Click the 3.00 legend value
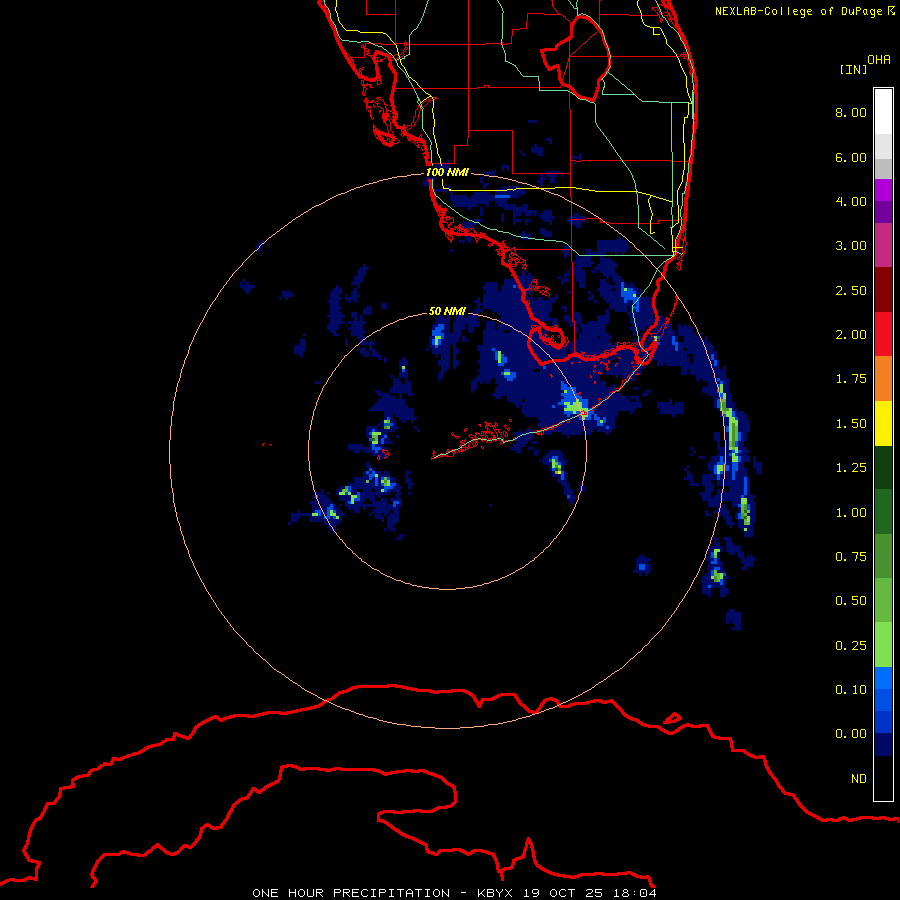 pos(851,246)
